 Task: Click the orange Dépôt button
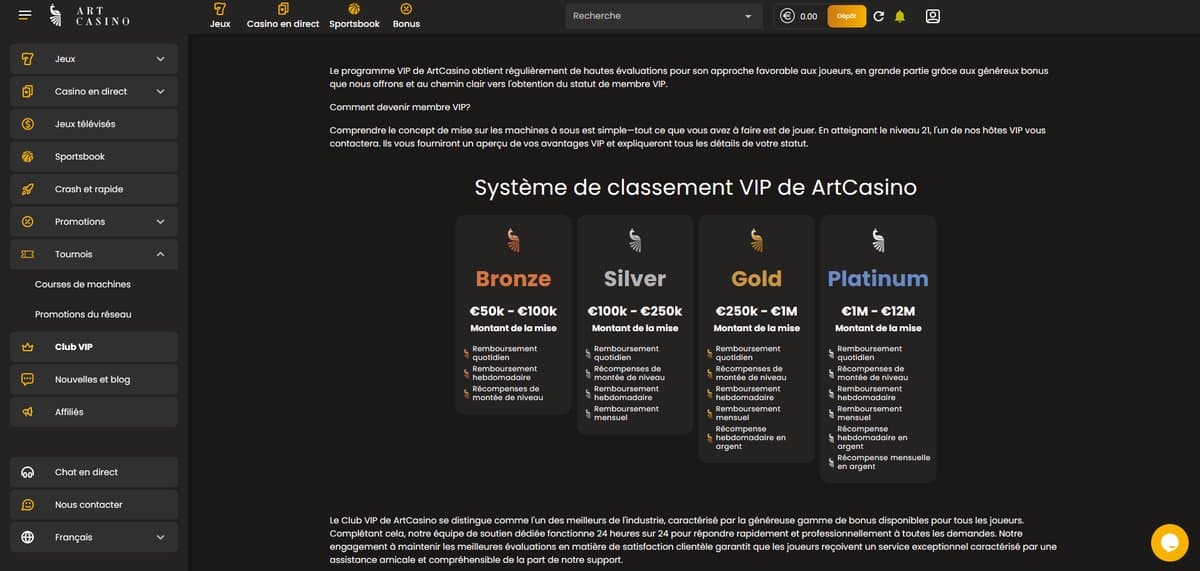846,16
